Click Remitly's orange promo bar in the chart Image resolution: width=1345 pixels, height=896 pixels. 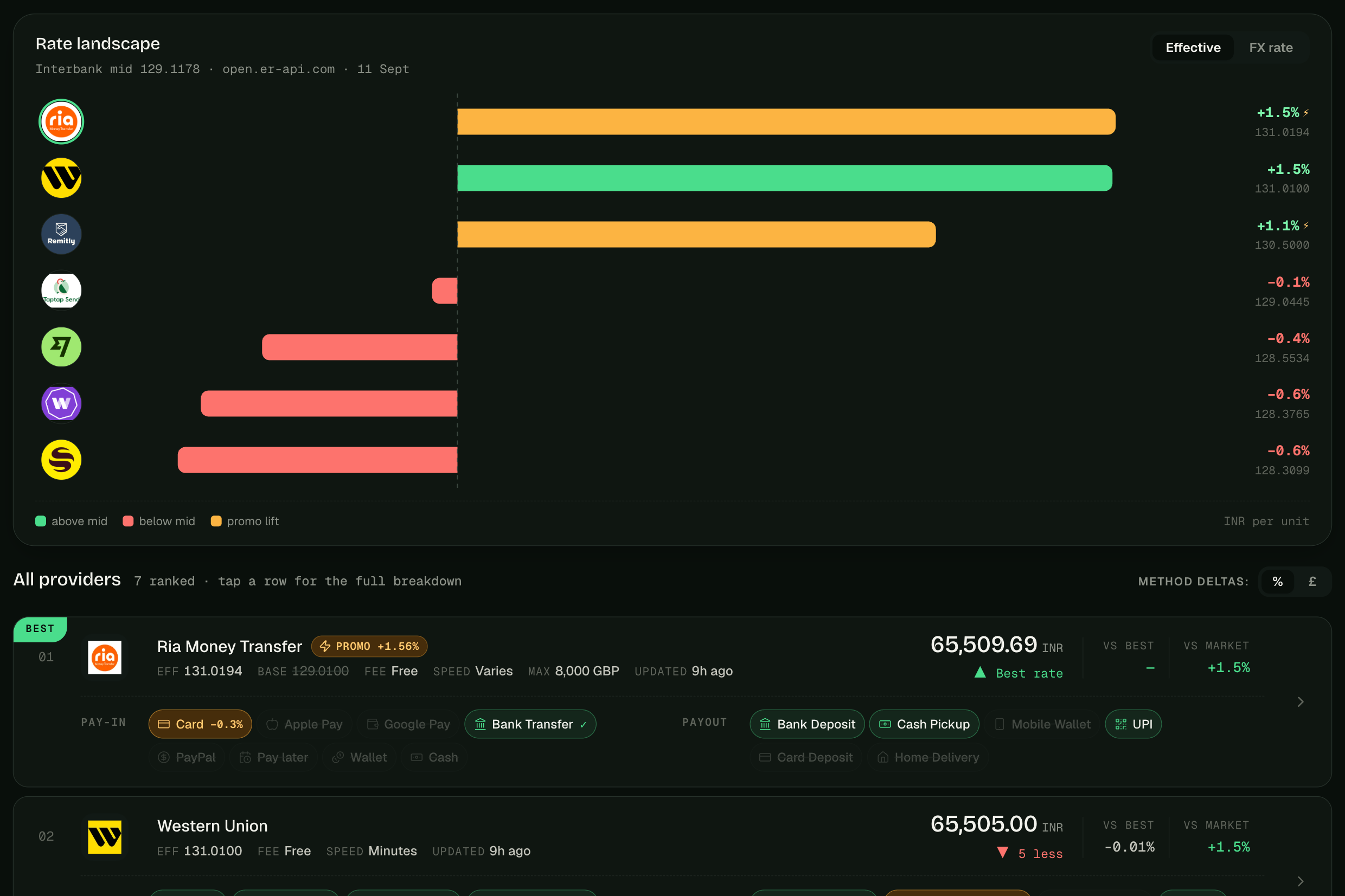pos(696,234)
